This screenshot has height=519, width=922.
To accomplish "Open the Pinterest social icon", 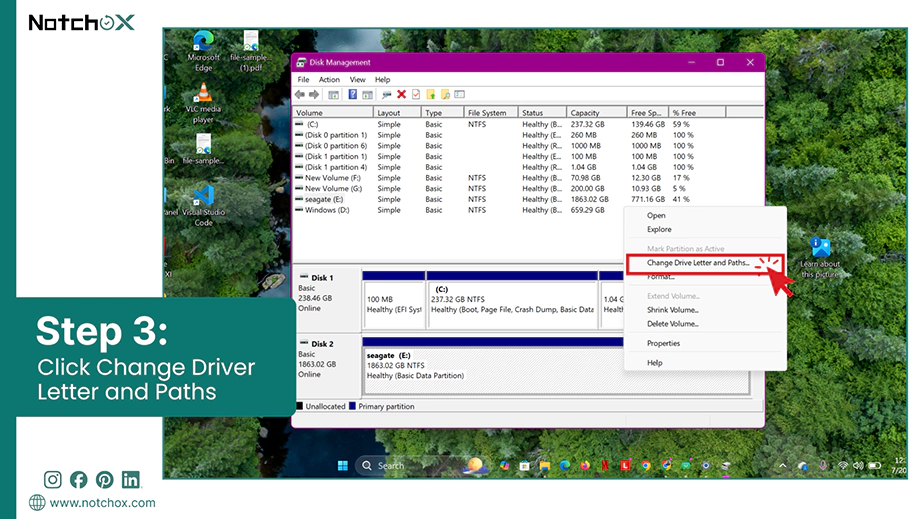I will [105, 480].
